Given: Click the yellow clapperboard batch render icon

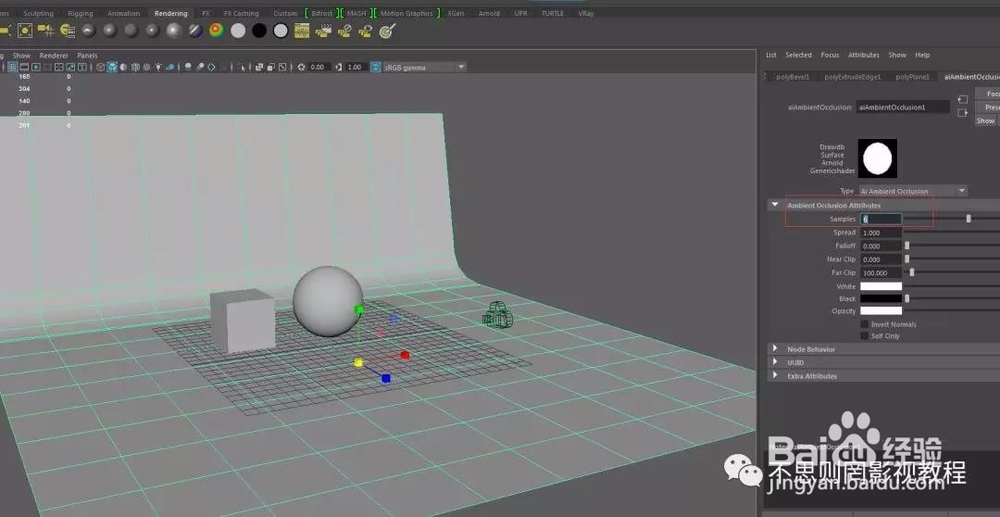Looking at the screenshot, I should click(324, 30).
